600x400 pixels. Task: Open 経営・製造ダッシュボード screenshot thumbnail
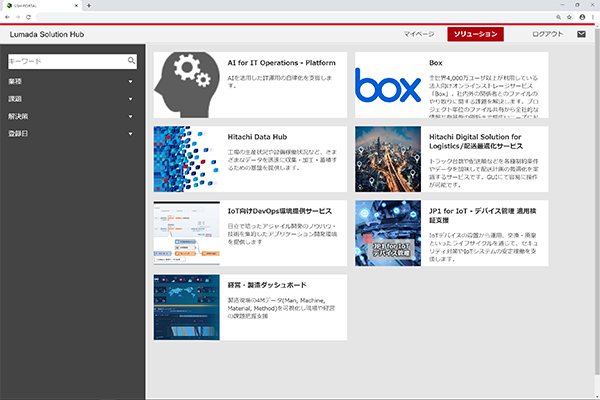tap(187, 307)
